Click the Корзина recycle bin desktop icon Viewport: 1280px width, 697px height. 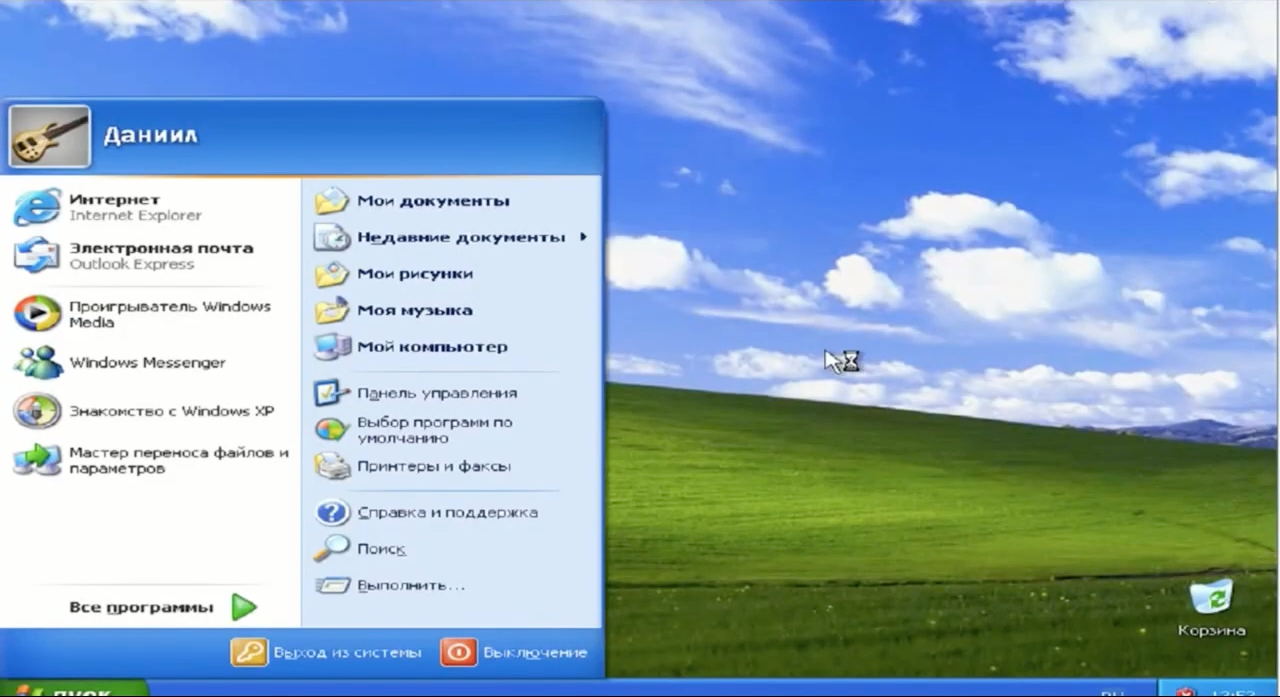tap(1211, 597)
